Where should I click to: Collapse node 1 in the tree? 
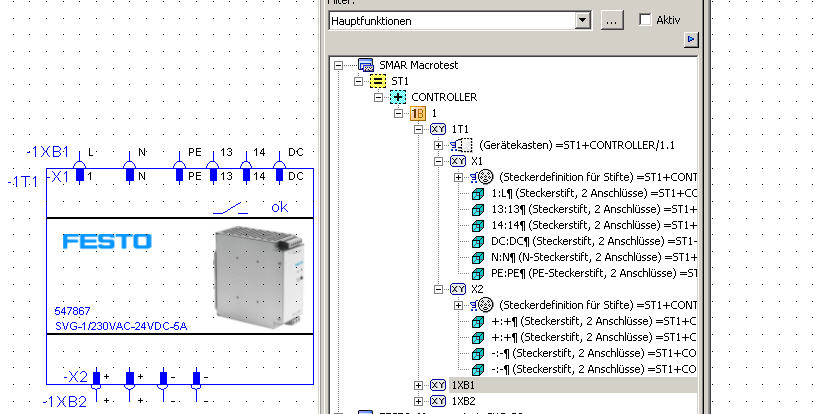point(398,113)
